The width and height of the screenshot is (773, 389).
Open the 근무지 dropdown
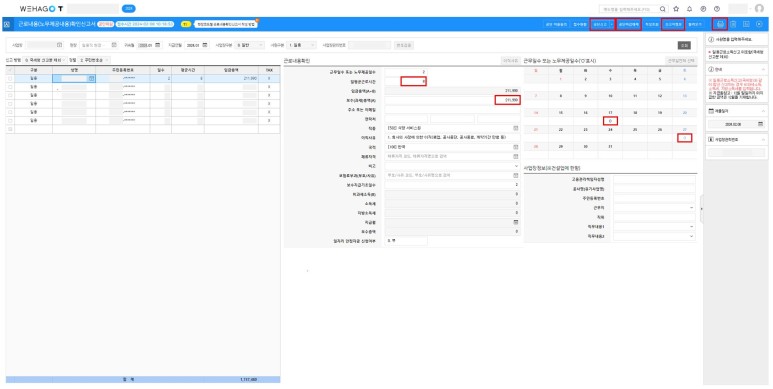click(654, 208)
